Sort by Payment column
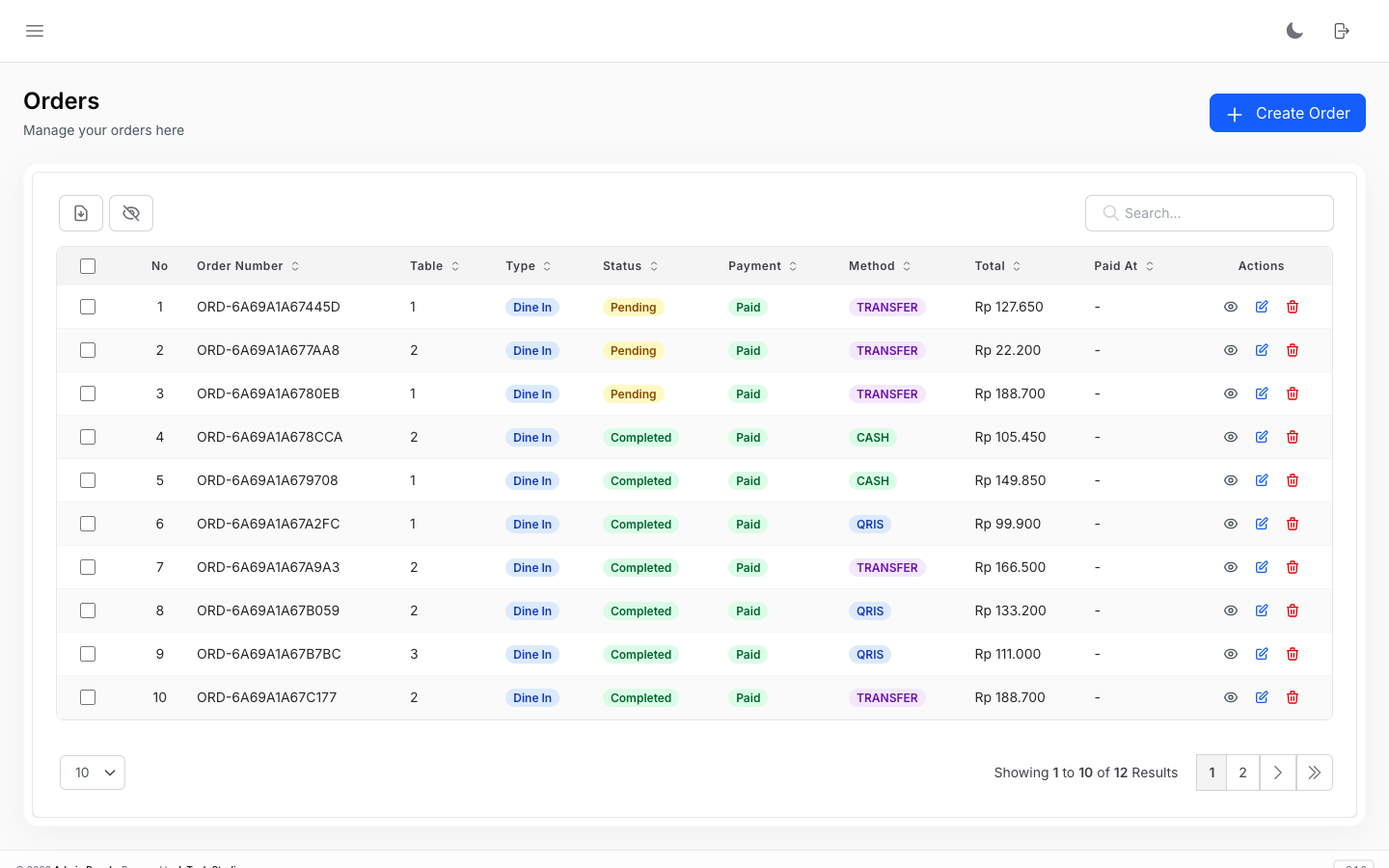Viewport: 1389px width, 868px height. click(763, 266)
